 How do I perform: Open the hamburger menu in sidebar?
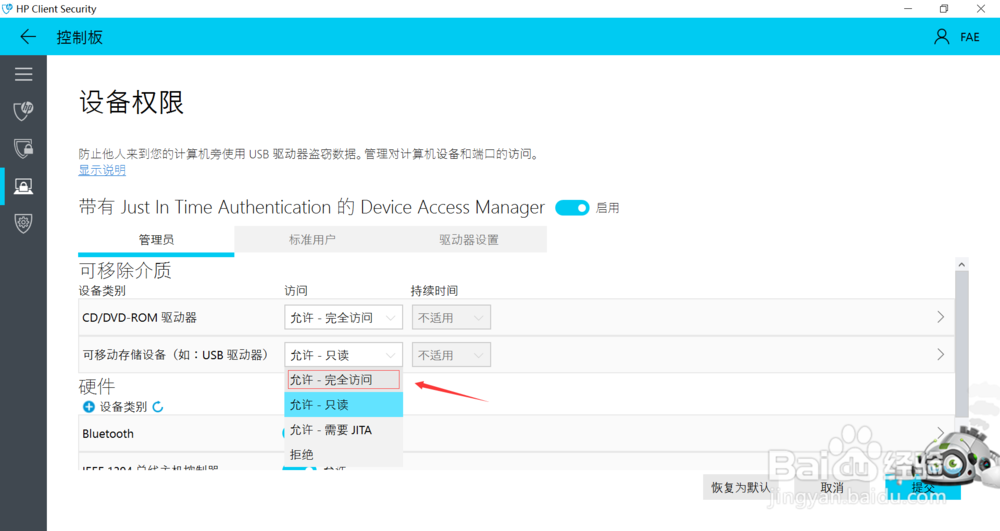[24, 74]
